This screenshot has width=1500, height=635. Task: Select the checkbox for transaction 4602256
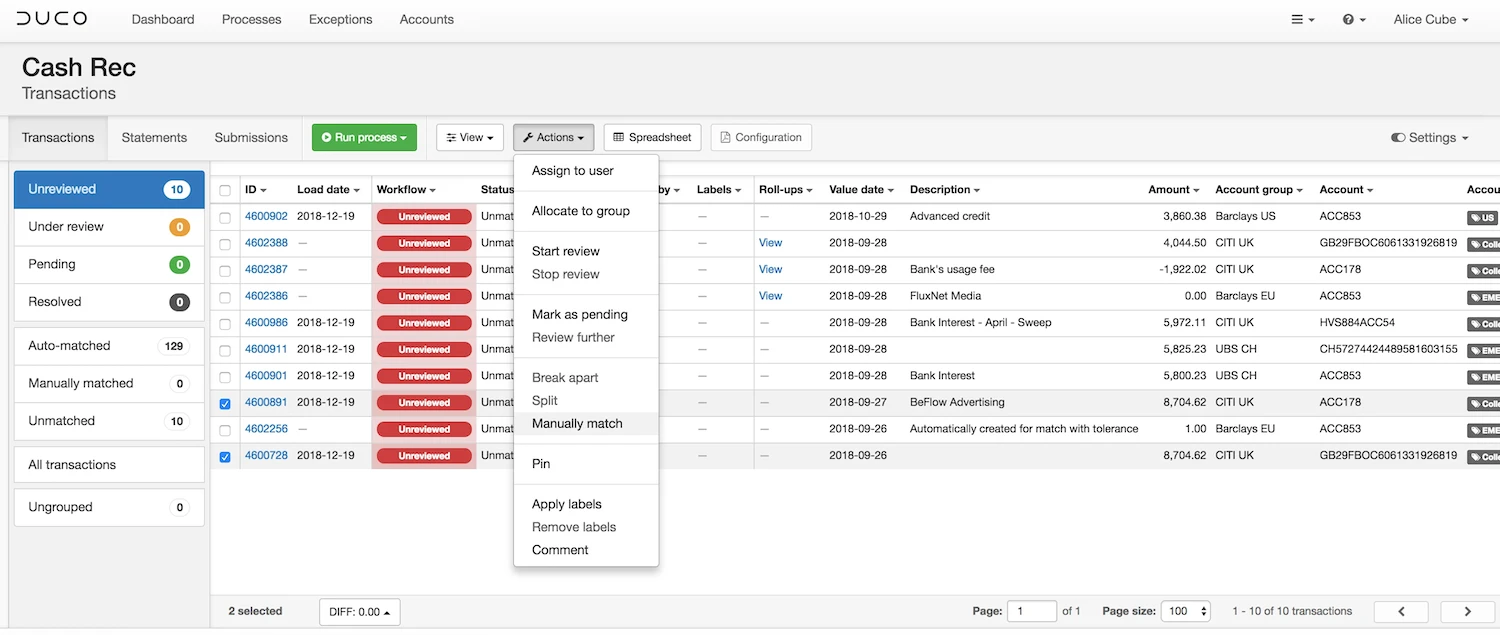pos(225,430)
